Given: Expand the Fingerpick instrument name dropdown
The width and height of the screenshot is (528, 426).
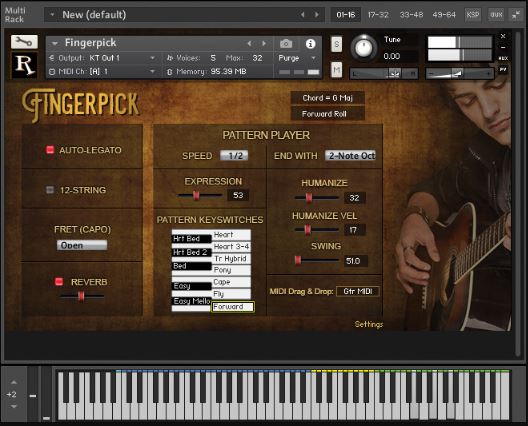Looking at the screenshot, I should pos(55,43).
